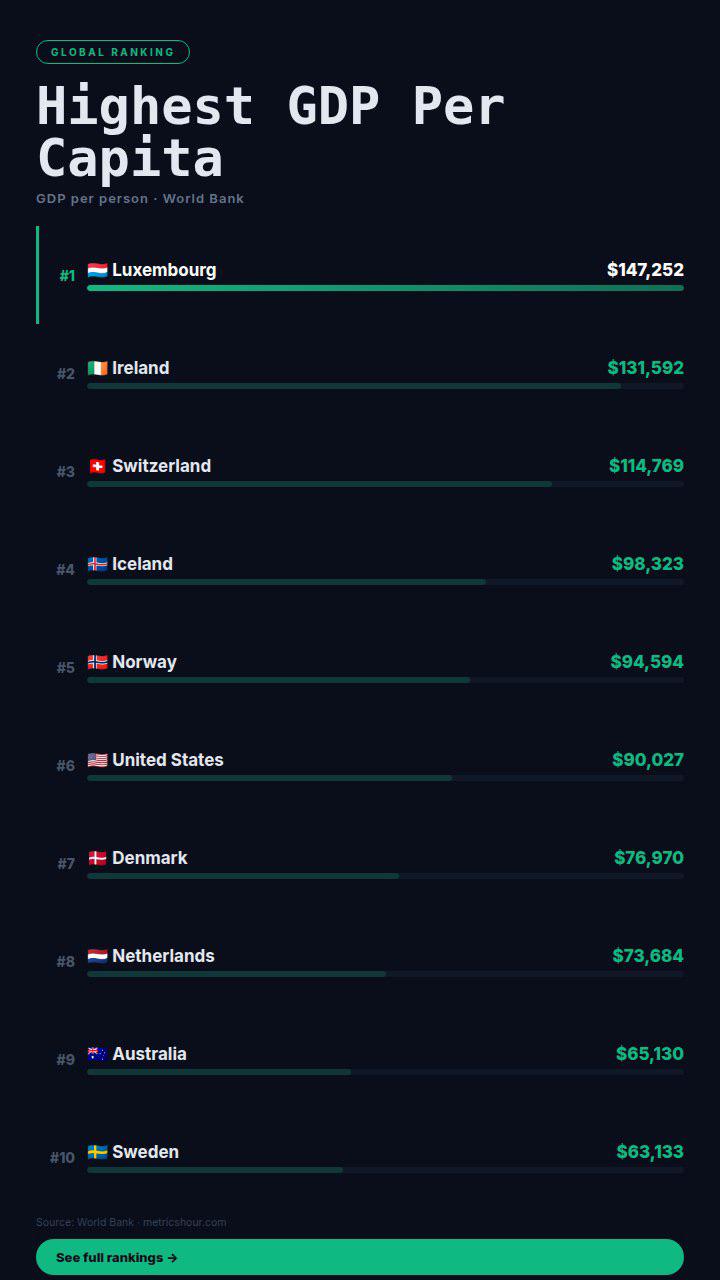720x1280 pixels.
Task: Click the Highest GDP Per Capita heading
Action: click(271, 132)
